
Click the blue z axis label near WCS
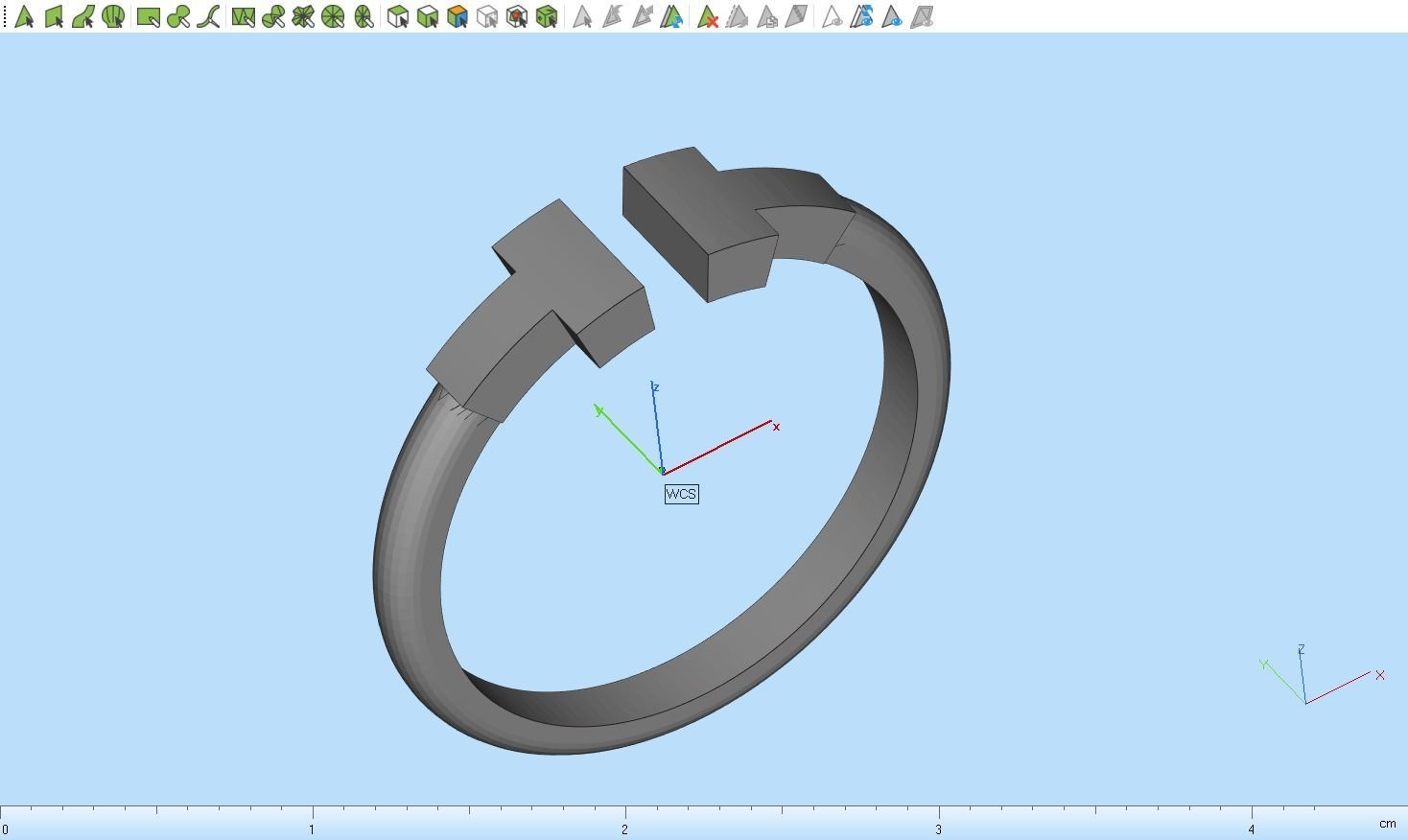point(656,387)
